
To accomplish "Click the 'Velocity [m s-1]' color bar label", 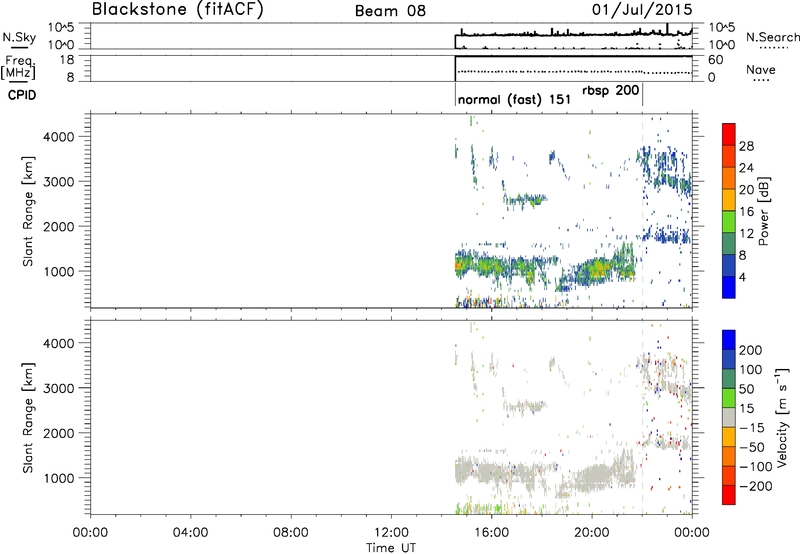I will tap(782, 417).
